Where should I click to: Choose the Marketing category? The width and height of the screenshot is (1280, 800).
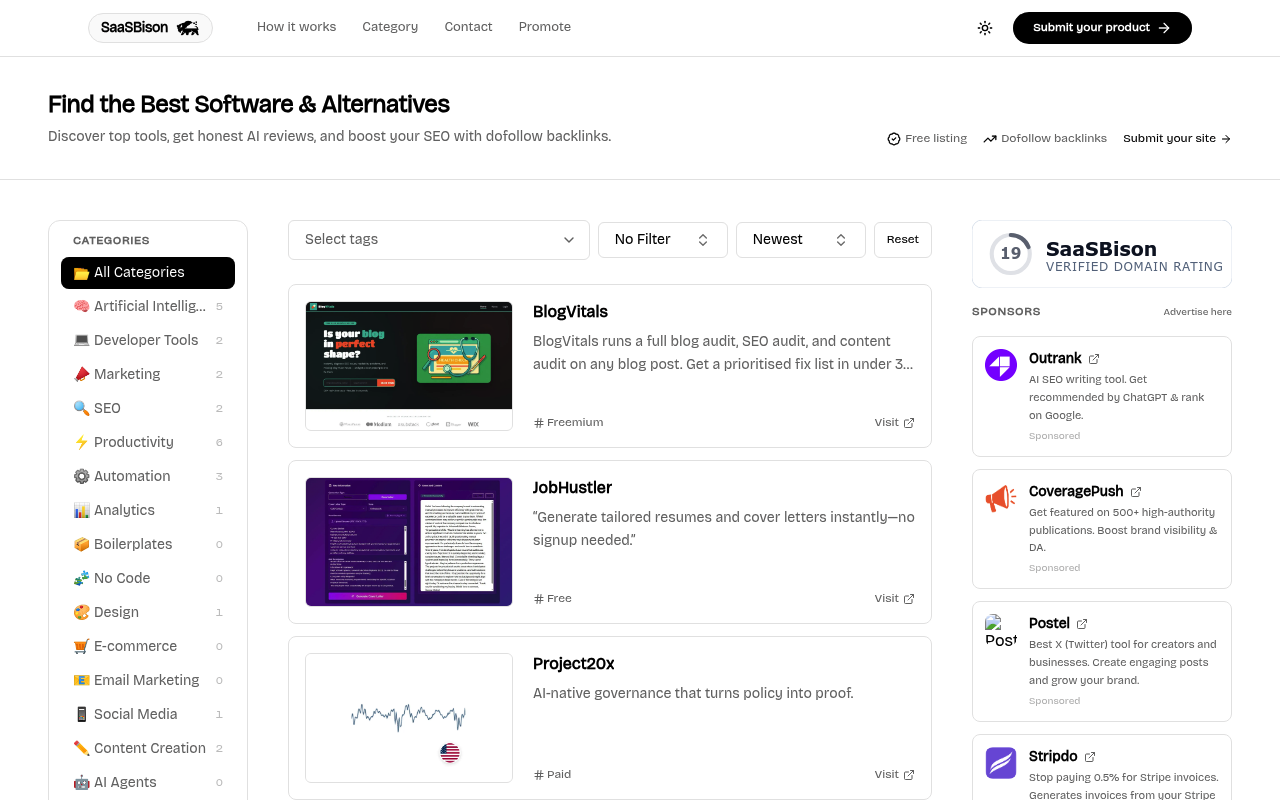click(x=148, y=374)
